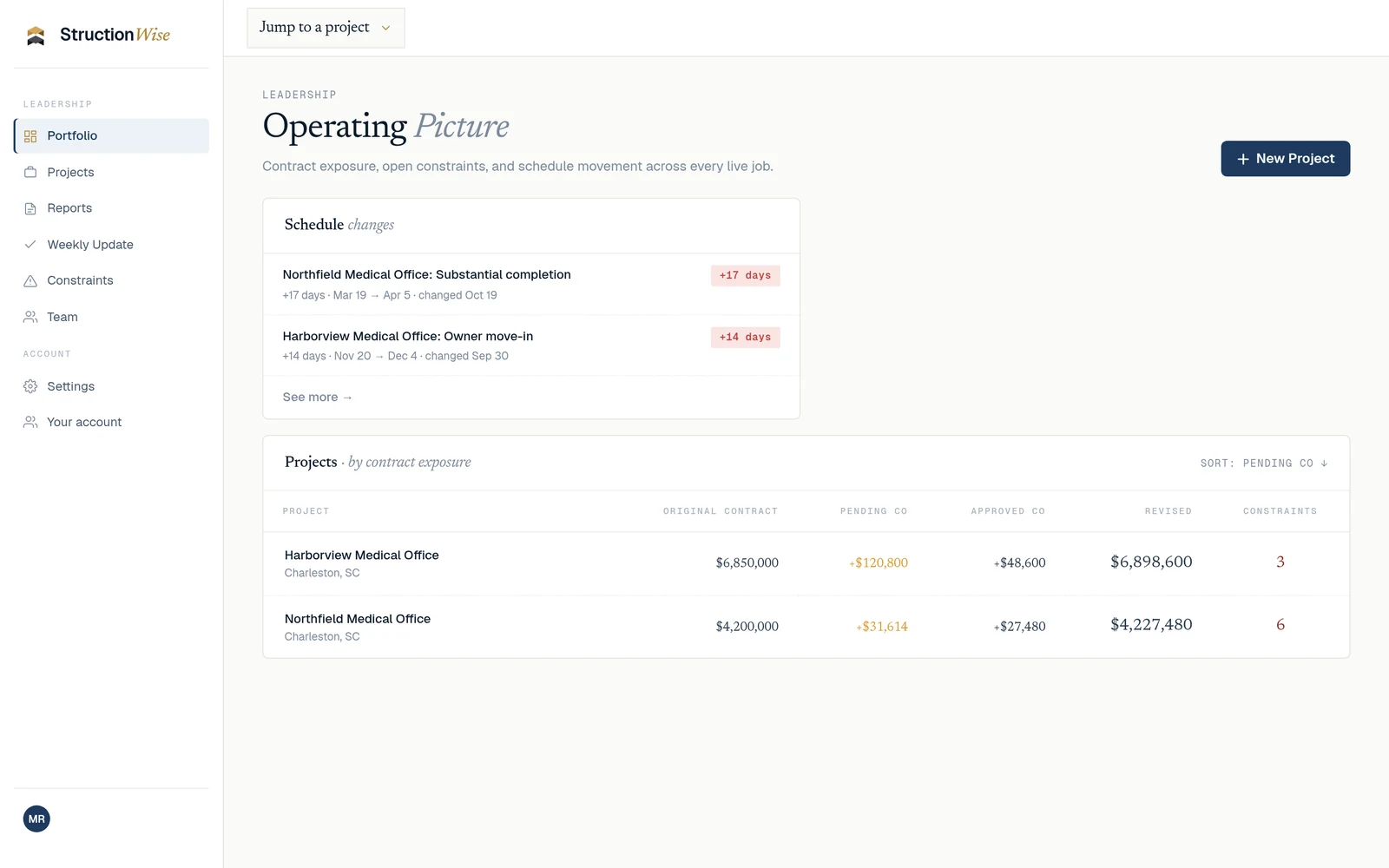Open the Jump to a project dropdown

[326, 28]
